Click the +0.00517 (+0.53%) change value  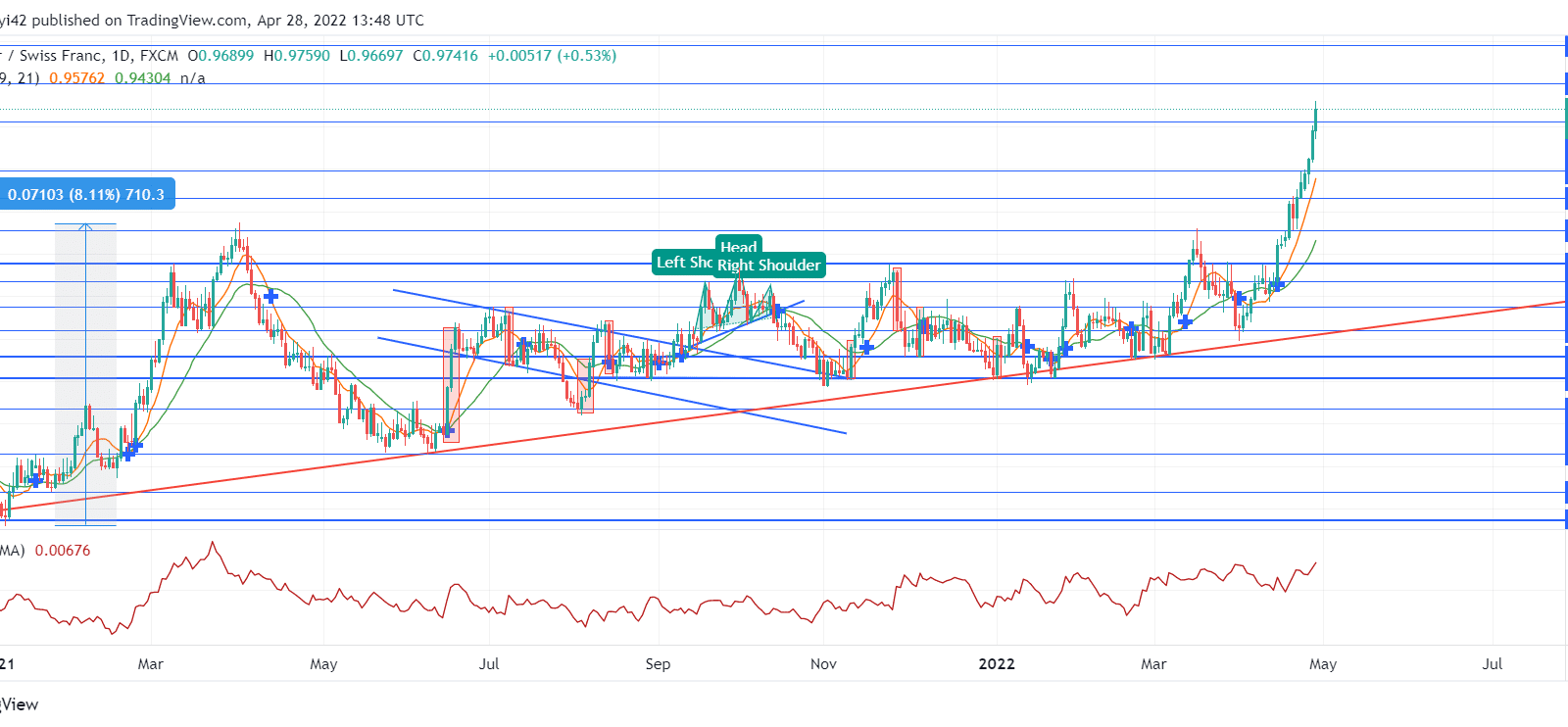pos(553,56)
